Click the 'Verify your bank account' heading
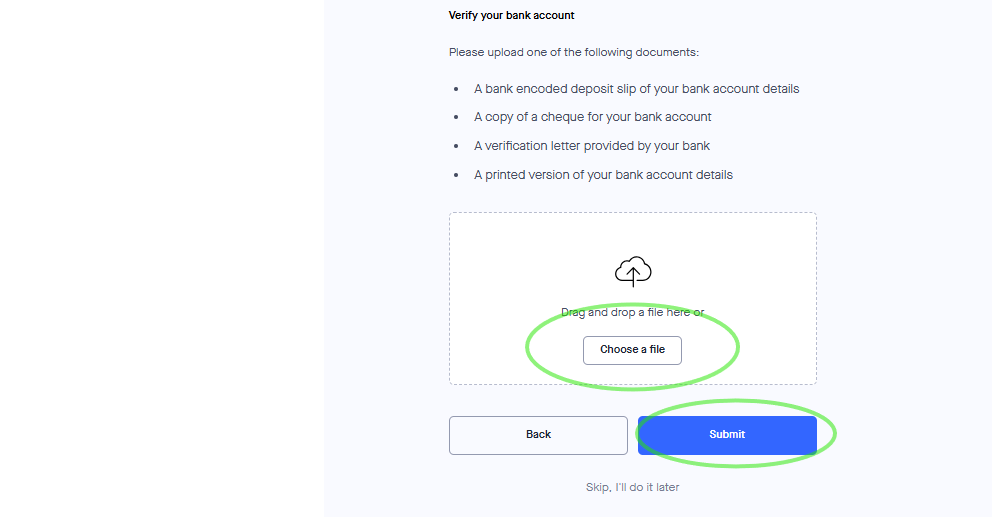Screen dimensions: 992x517 [511, 16]
